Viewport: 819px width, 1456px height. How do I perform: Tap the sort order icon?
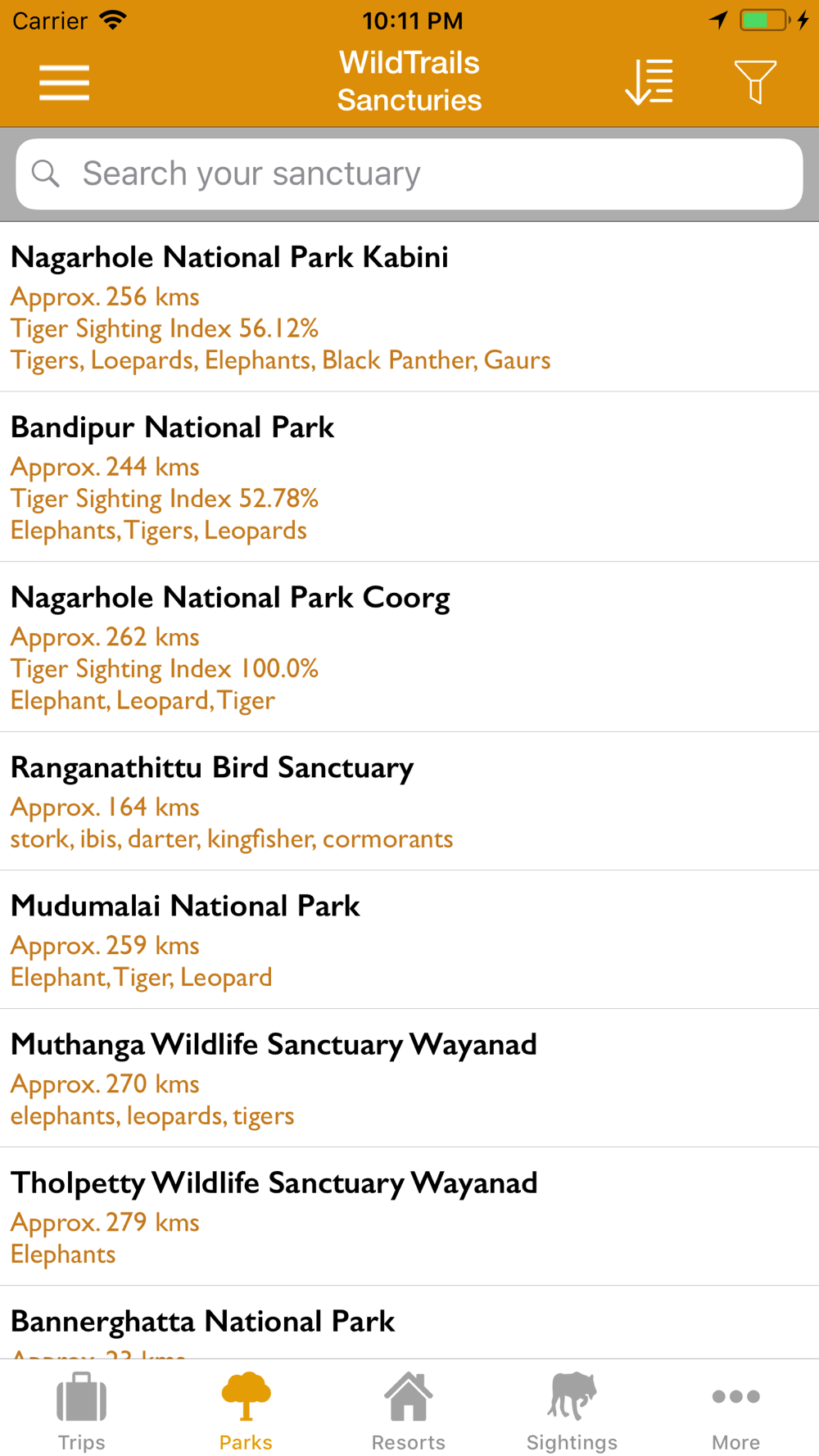[x=649, y=82]
